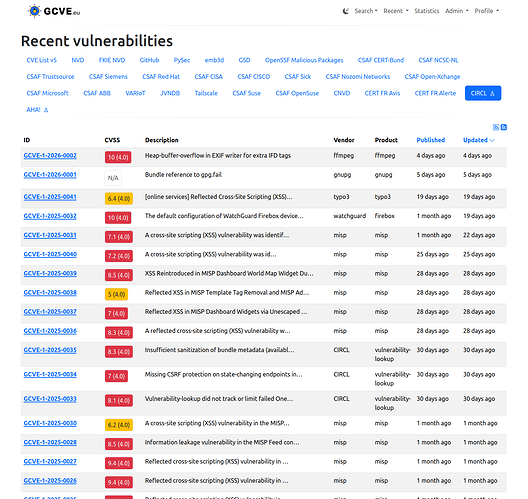The image size is (528, 499).
Task: Switch to CSAF Microsoft tab
Action: click(x=47, y=93)
